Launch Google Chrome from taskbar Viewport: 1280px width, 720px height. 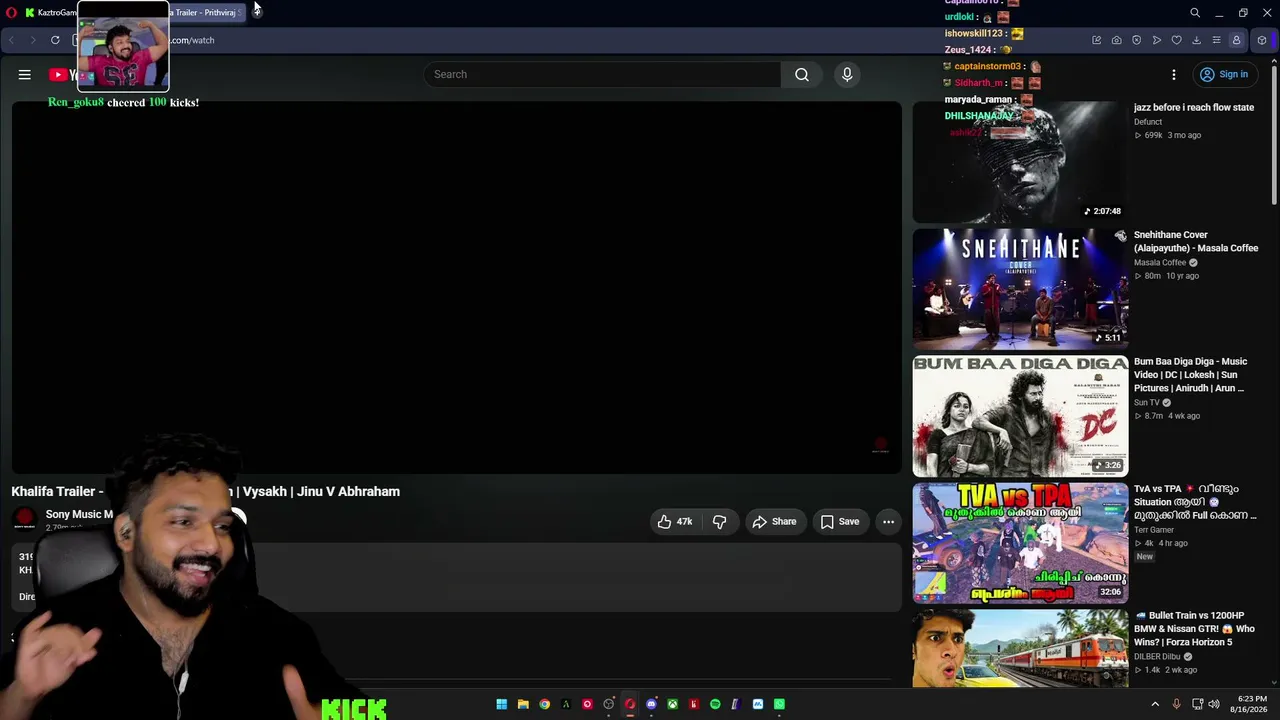[544, 704]
